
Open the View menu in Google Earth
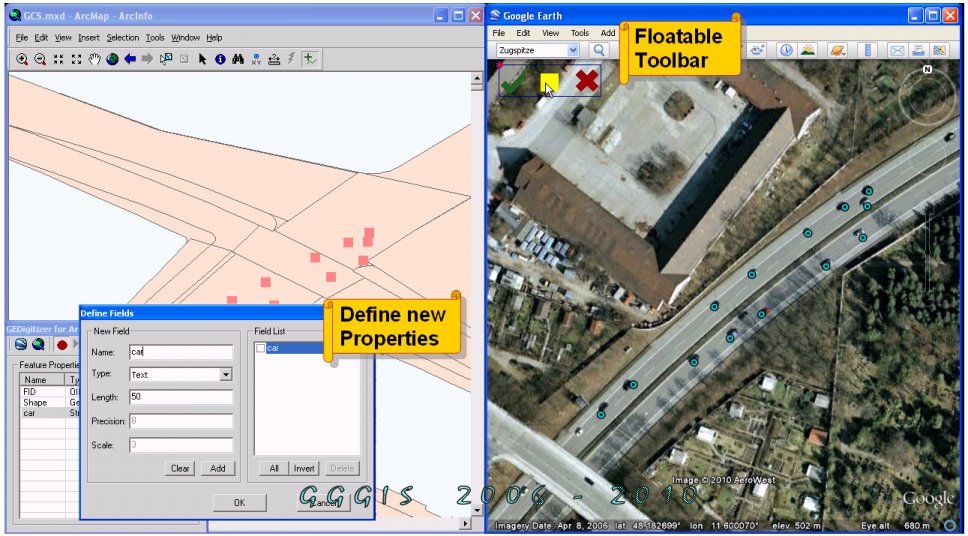pyautogui.click(x=551, y=33)
